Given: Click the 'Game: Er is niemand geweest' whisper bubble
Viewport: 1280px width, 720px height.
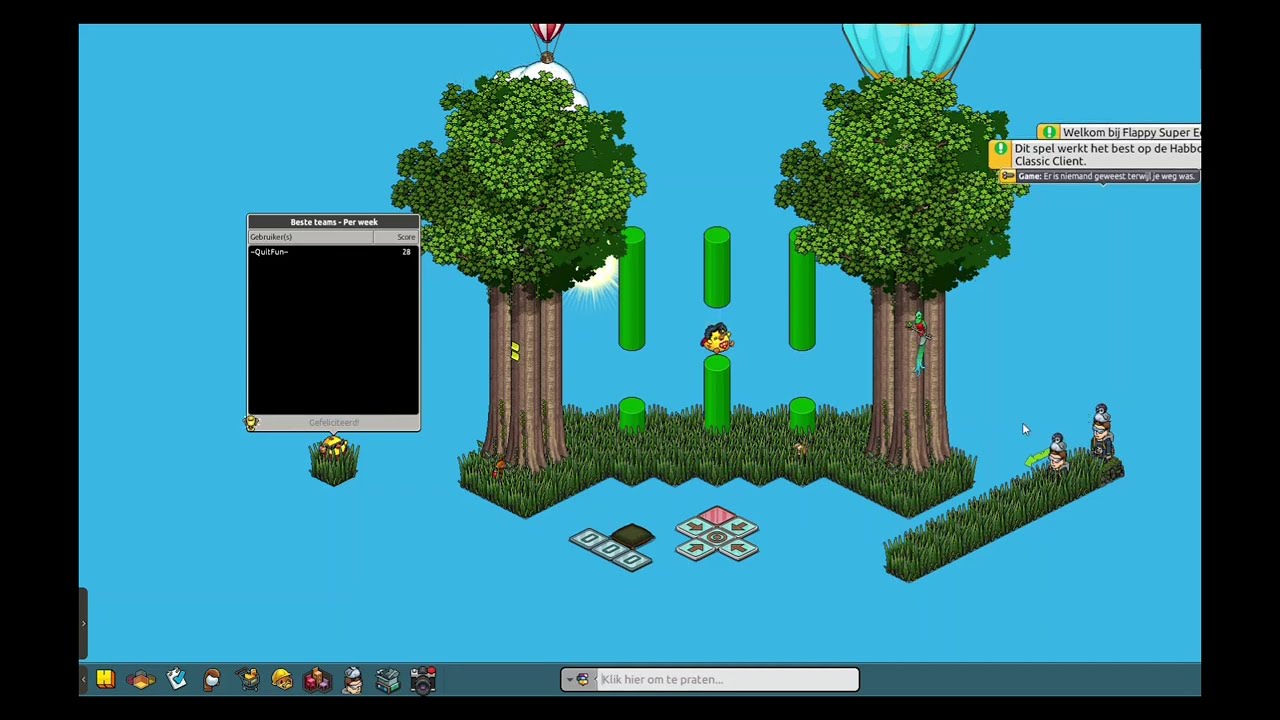Looking at the screenshot, I should pyautogui.click(x=1100, y=176).
